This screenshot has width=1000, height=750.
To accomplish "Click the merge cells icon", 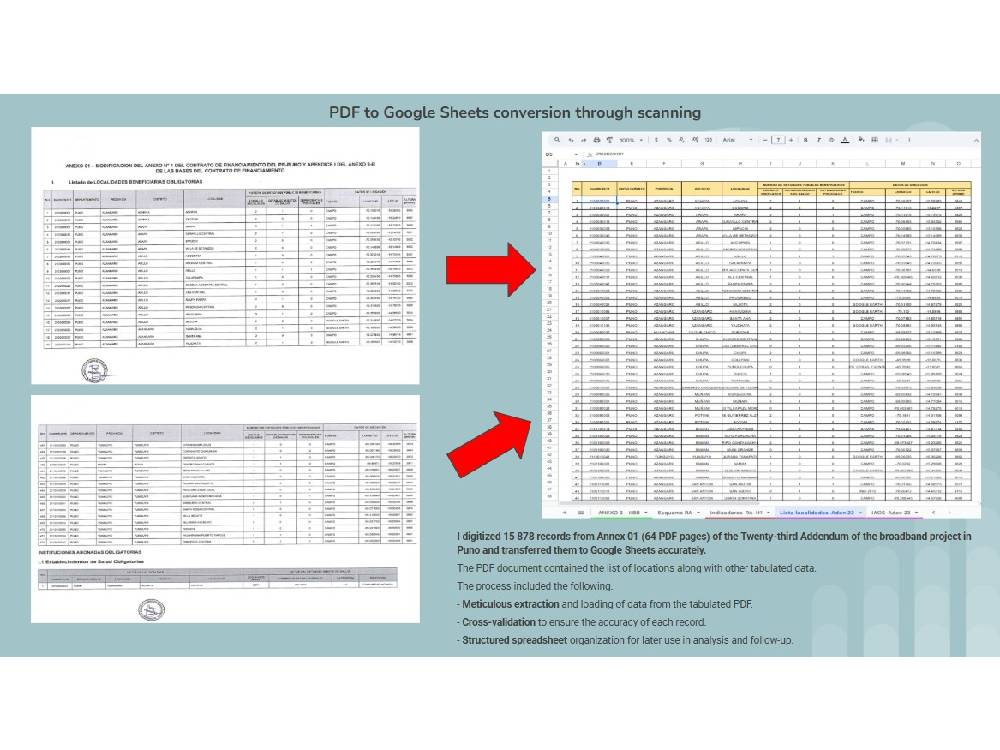I will click(888, 140).
